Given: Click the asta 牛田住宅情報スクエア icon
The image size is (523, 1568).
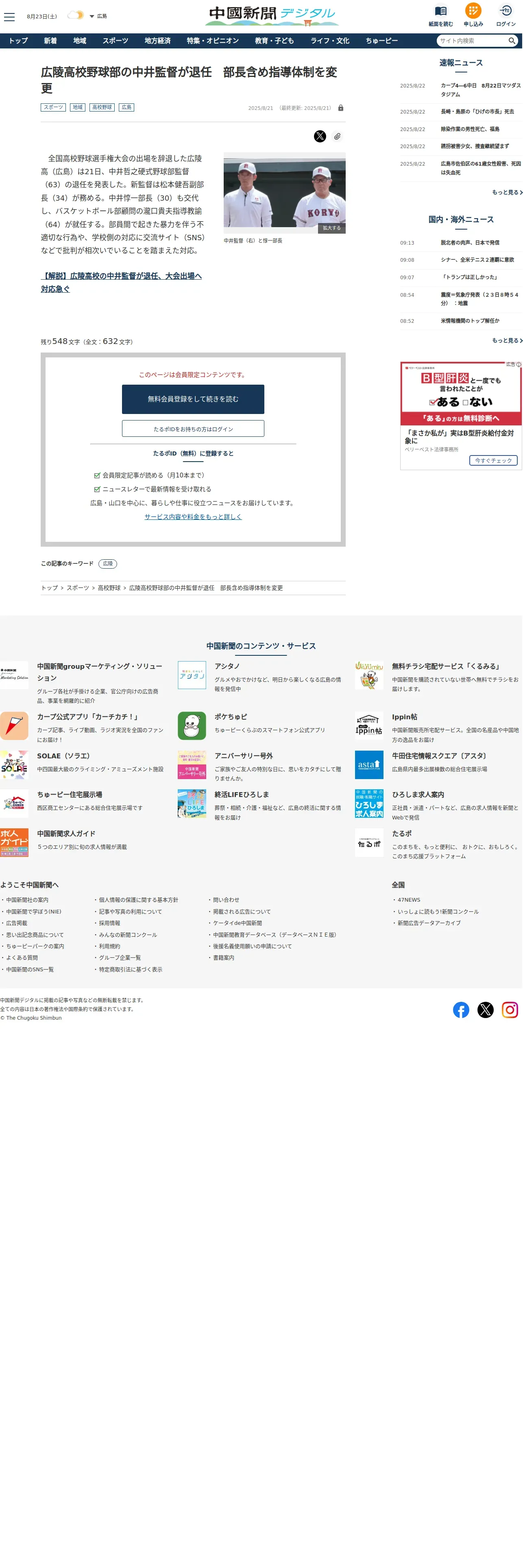Looking at the screenshot, I should [x=369, y=765].
